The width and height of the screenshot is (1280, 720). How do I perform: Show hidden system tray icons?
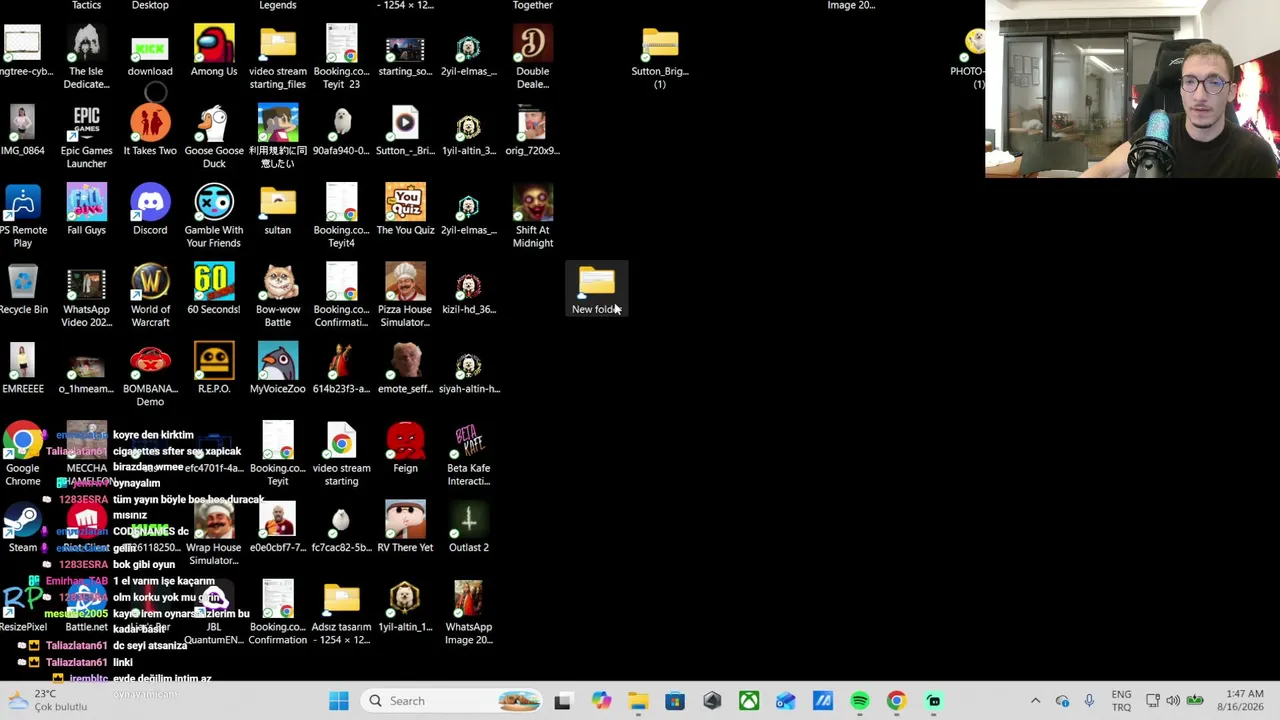[1035, 701]
